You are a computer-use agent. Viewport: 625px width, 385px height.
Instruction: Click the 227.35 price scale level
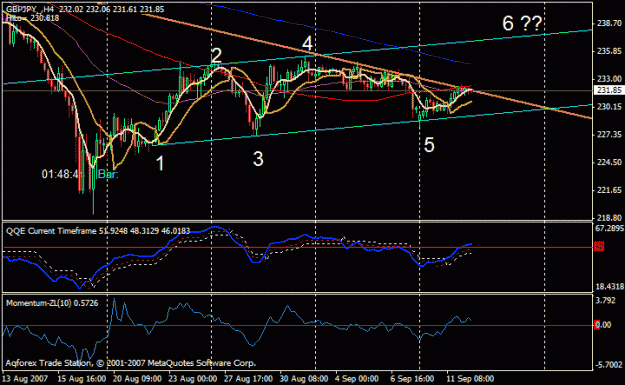tap(609, 135)
